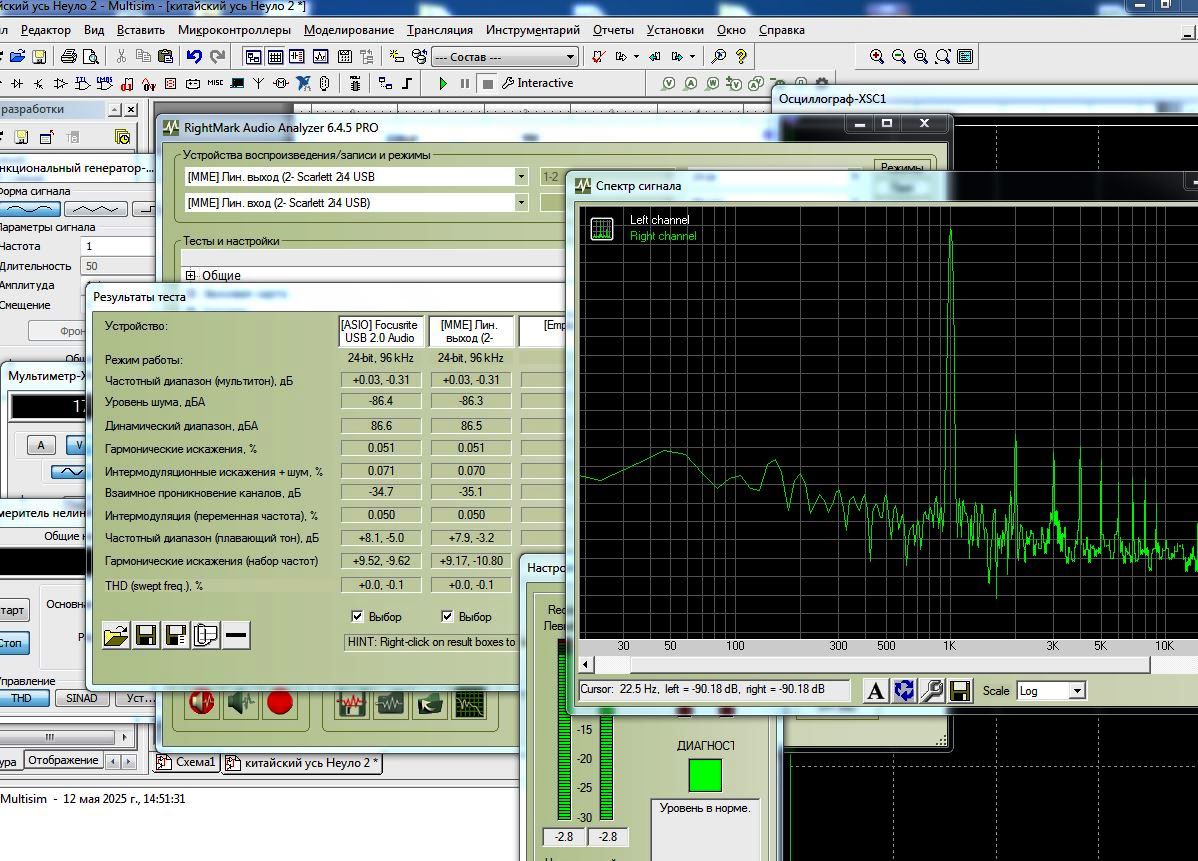Image resolution: width=1198 pixels, height=861 pixels.
Task: Click the blue refresh arrows in spectrum window
Action: [x=904, y=691]
